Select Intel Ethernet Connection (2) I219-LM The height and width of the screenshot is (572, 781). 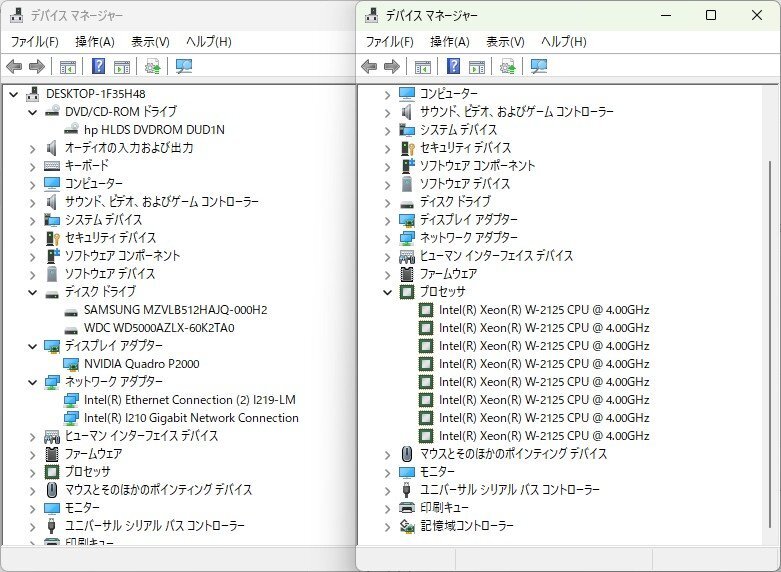click(189, 400)
